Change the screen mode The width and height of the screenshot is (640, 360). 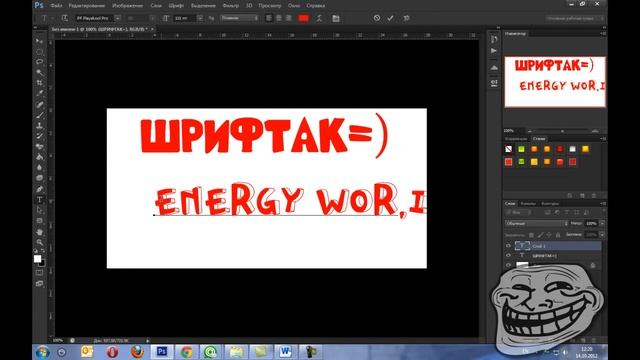39,283
